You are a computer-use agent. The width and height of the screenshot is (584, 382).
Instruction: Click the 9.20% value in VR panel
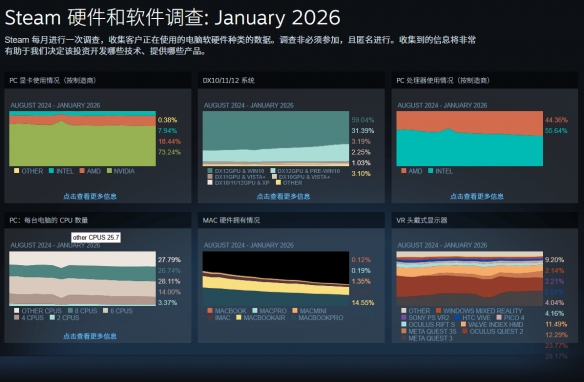click(x=555, y=260)
